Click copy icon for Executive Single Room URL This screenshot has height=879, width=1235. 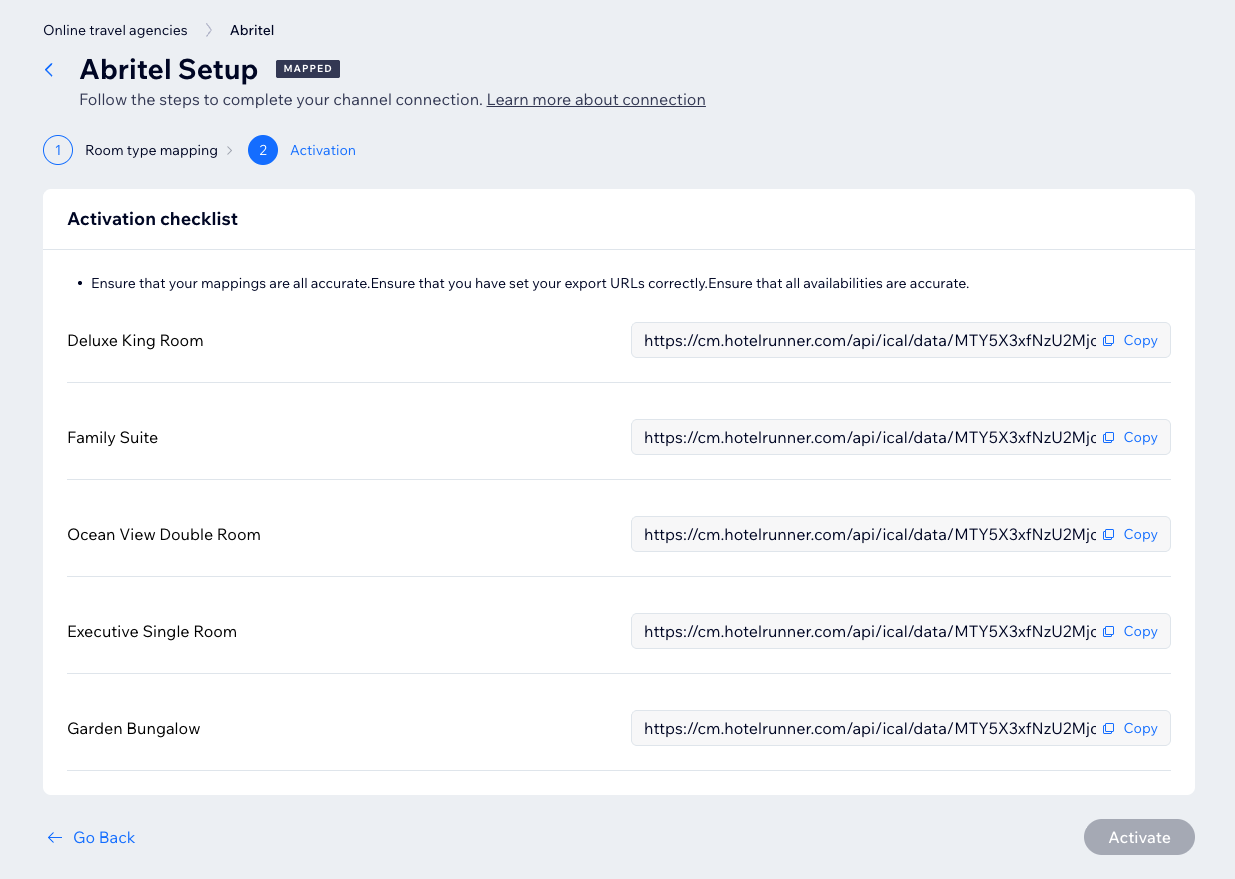(x=1108, y=632)
